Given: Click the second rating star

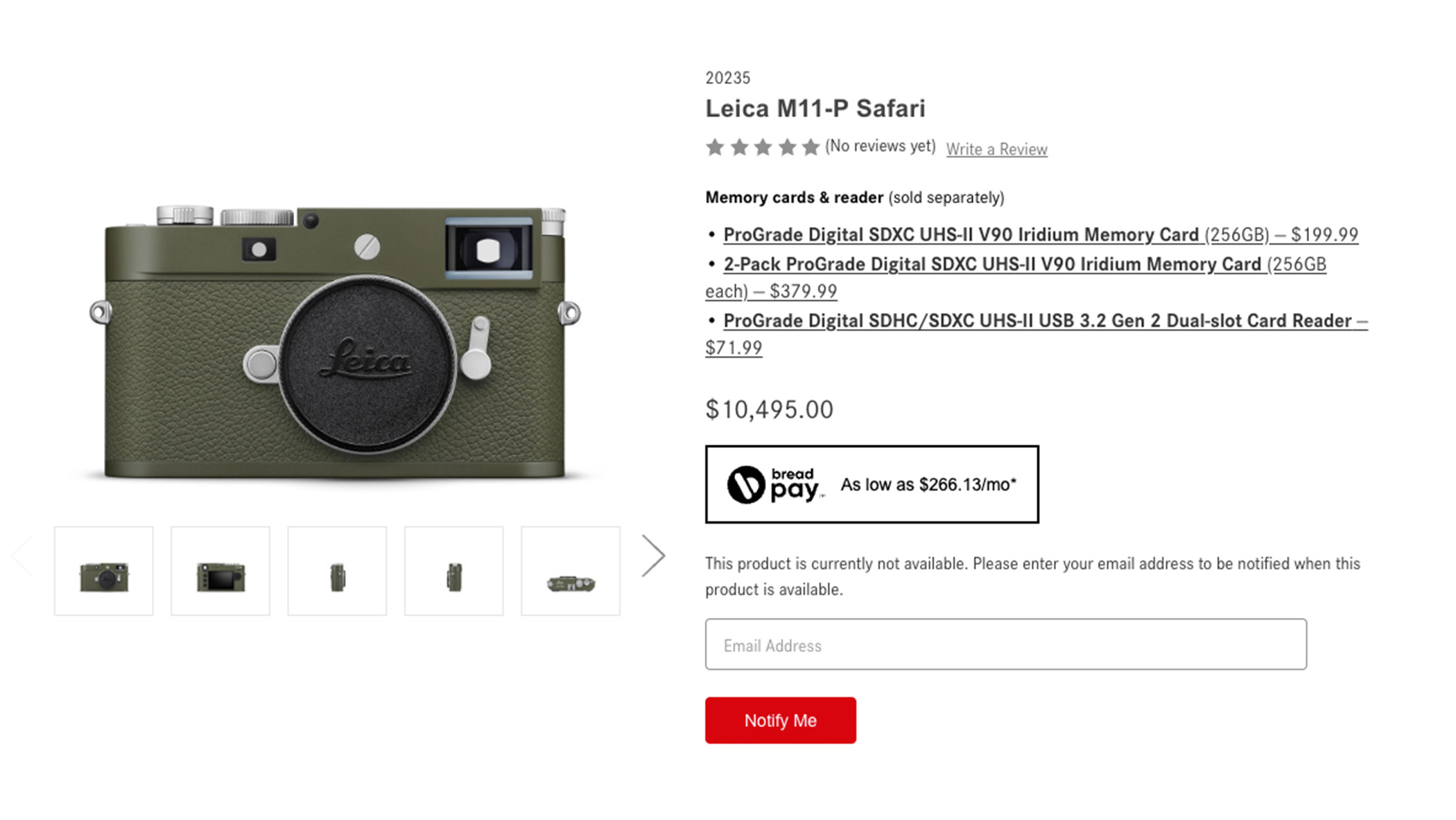Looking at the screenshot, I should (738, 146).
